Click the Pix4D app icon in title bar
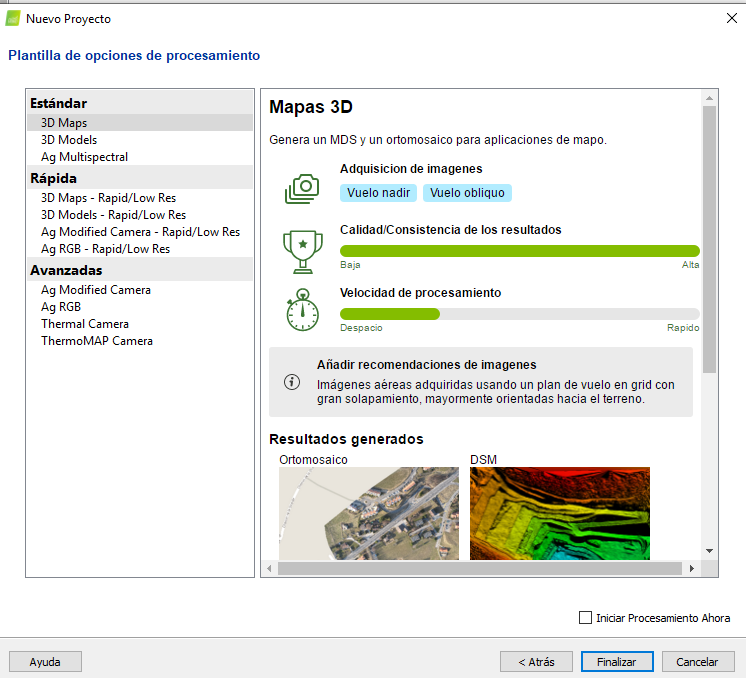 (13, 19)
